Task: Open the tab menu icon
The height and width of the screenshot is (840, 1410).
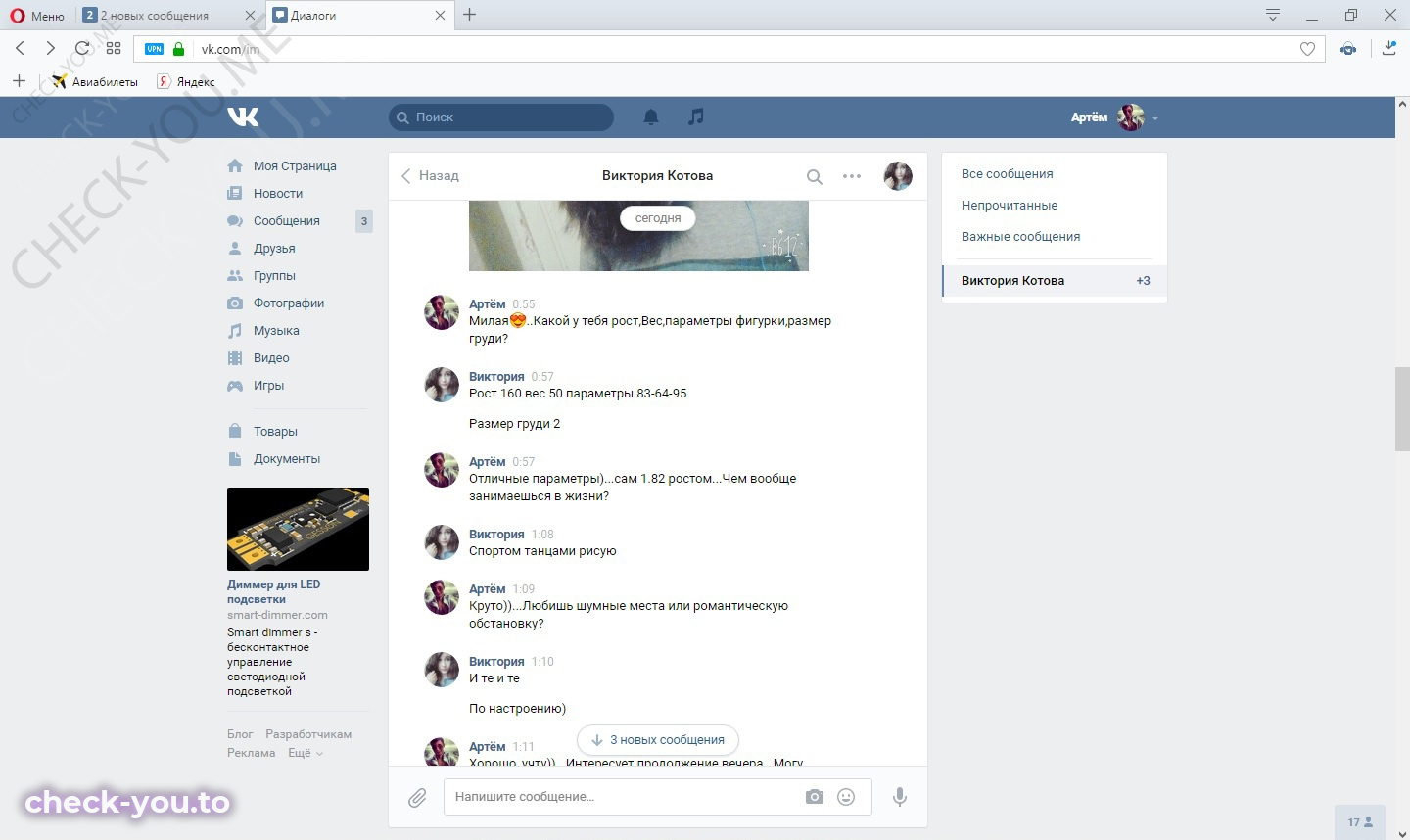Action: click(x=1272, y=15)
